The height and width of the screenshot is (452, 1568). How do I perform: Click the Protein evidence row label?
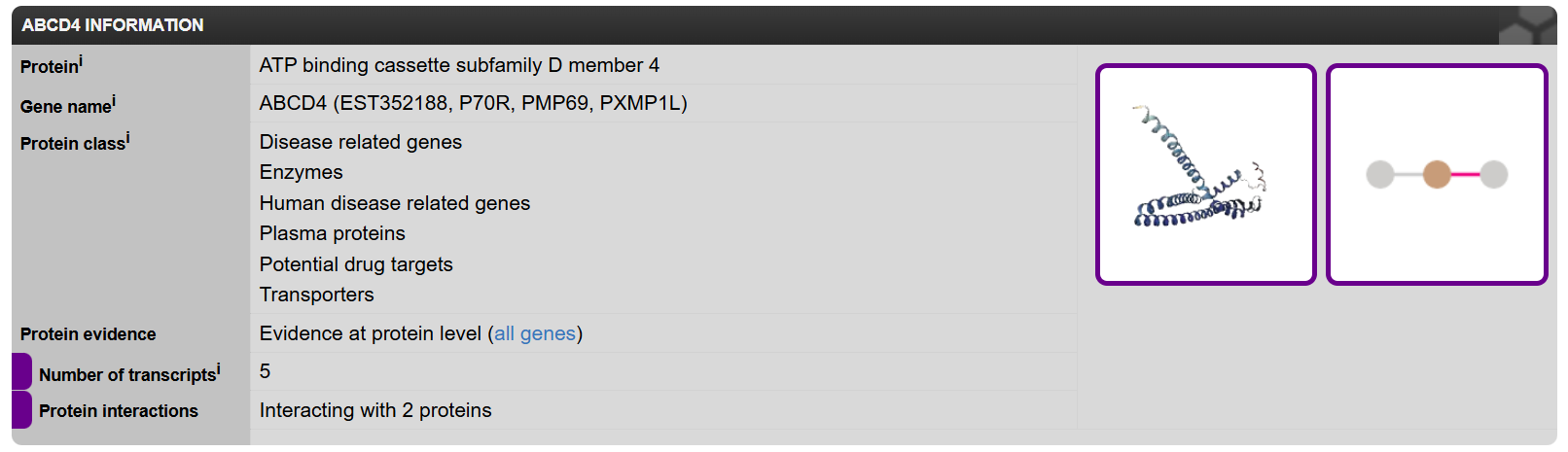tap(89, 334)
